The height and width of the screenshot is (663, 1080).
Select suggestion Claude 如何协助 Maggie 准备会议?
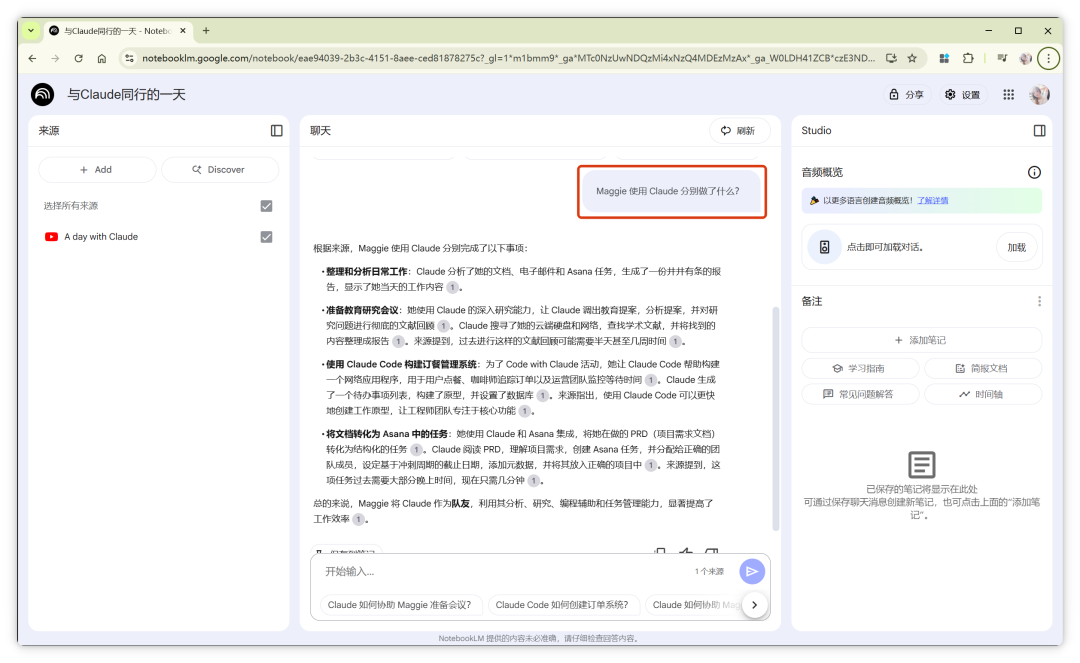[399, 605]
